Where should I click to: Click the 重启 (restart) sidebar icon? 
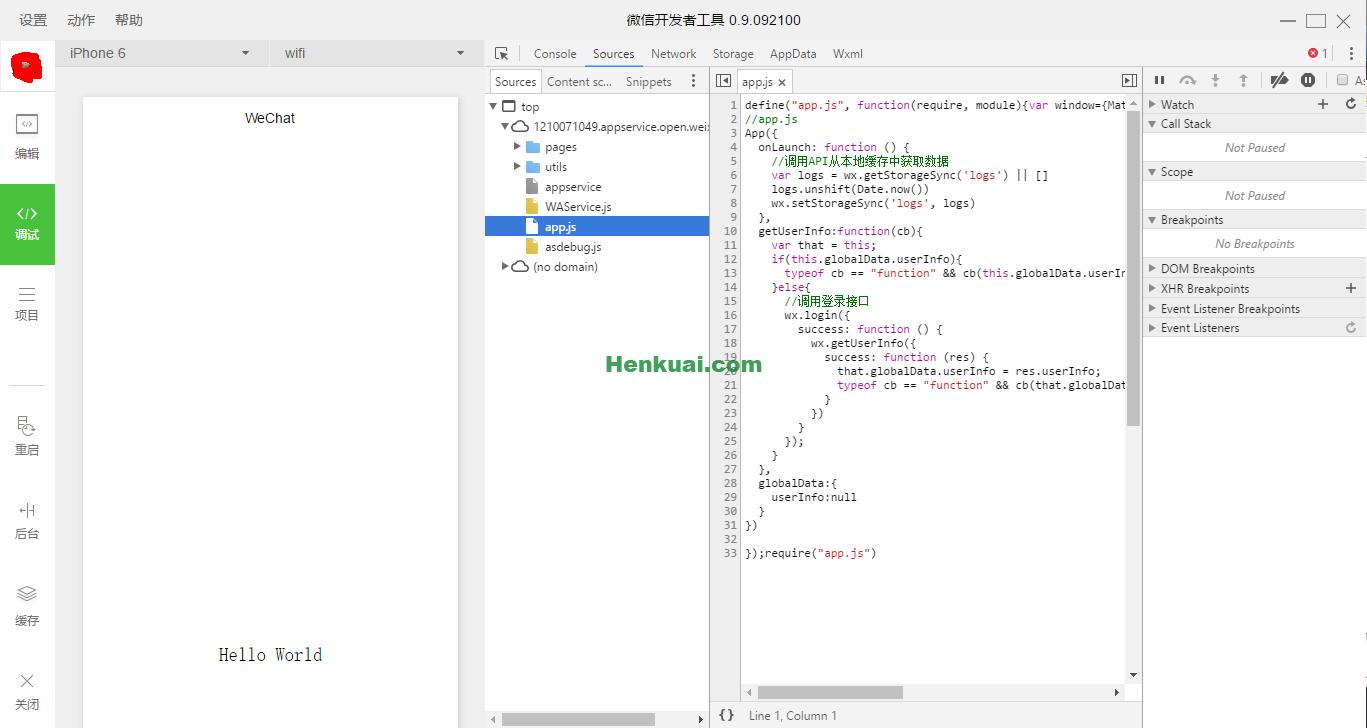click(27, 436)
